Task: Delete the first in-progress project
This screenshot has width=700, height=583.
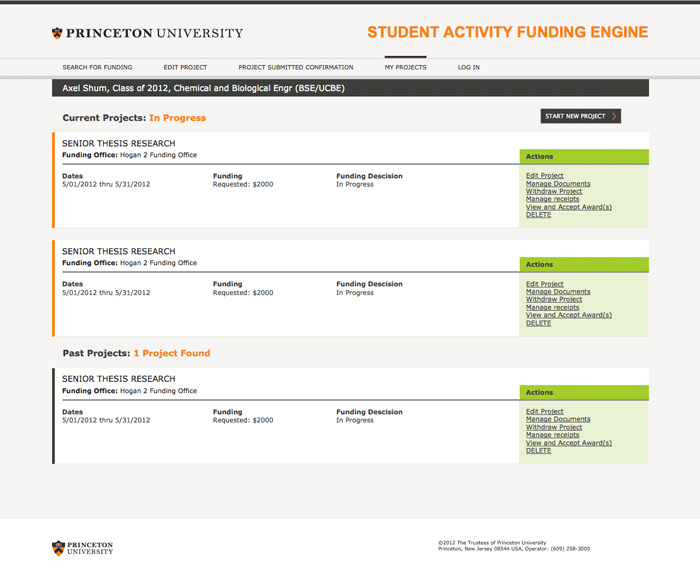Action: coord(538,215)
